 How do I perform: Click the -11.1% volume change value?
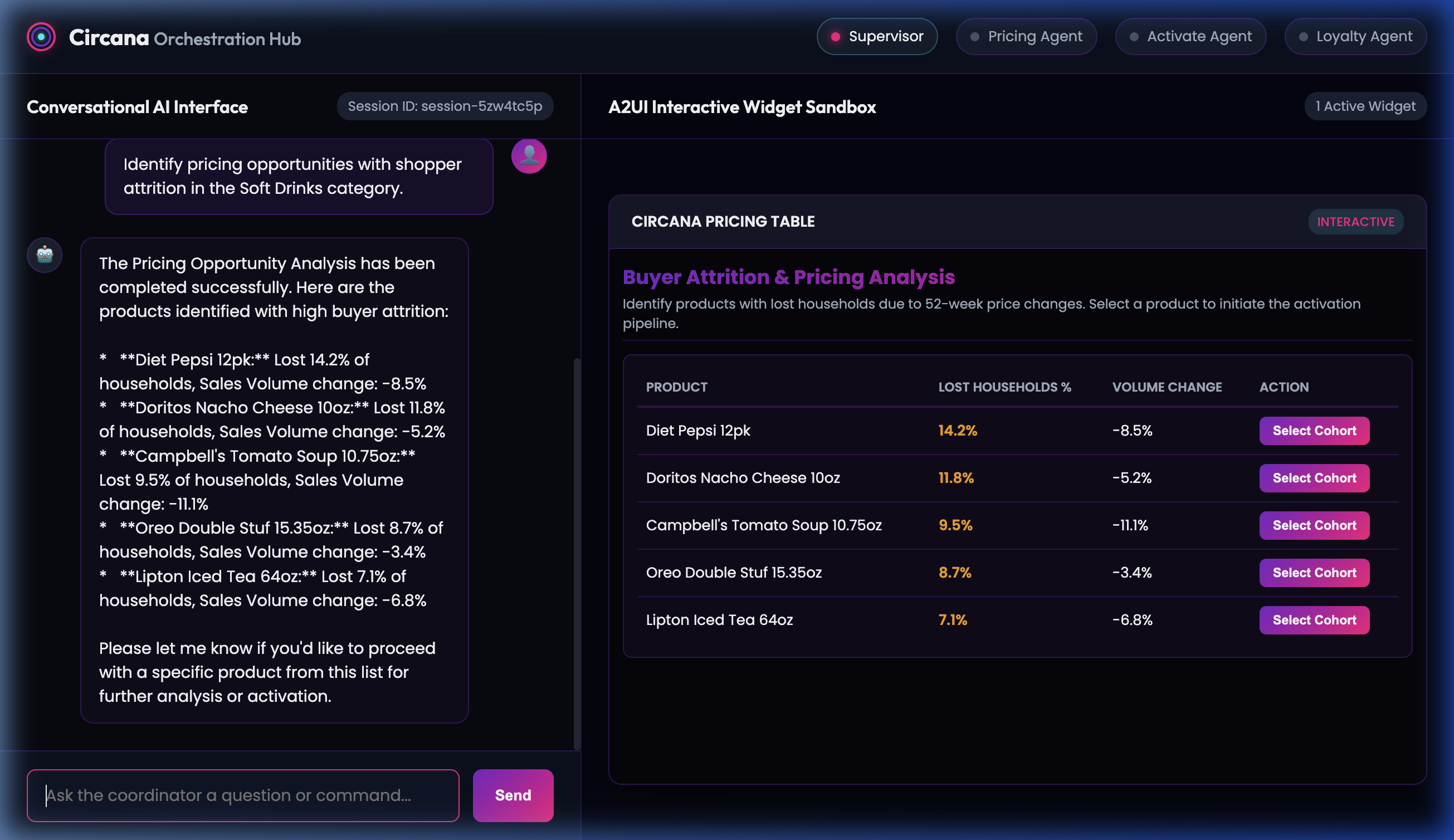pyautogui.click(x=1130, y=525)
